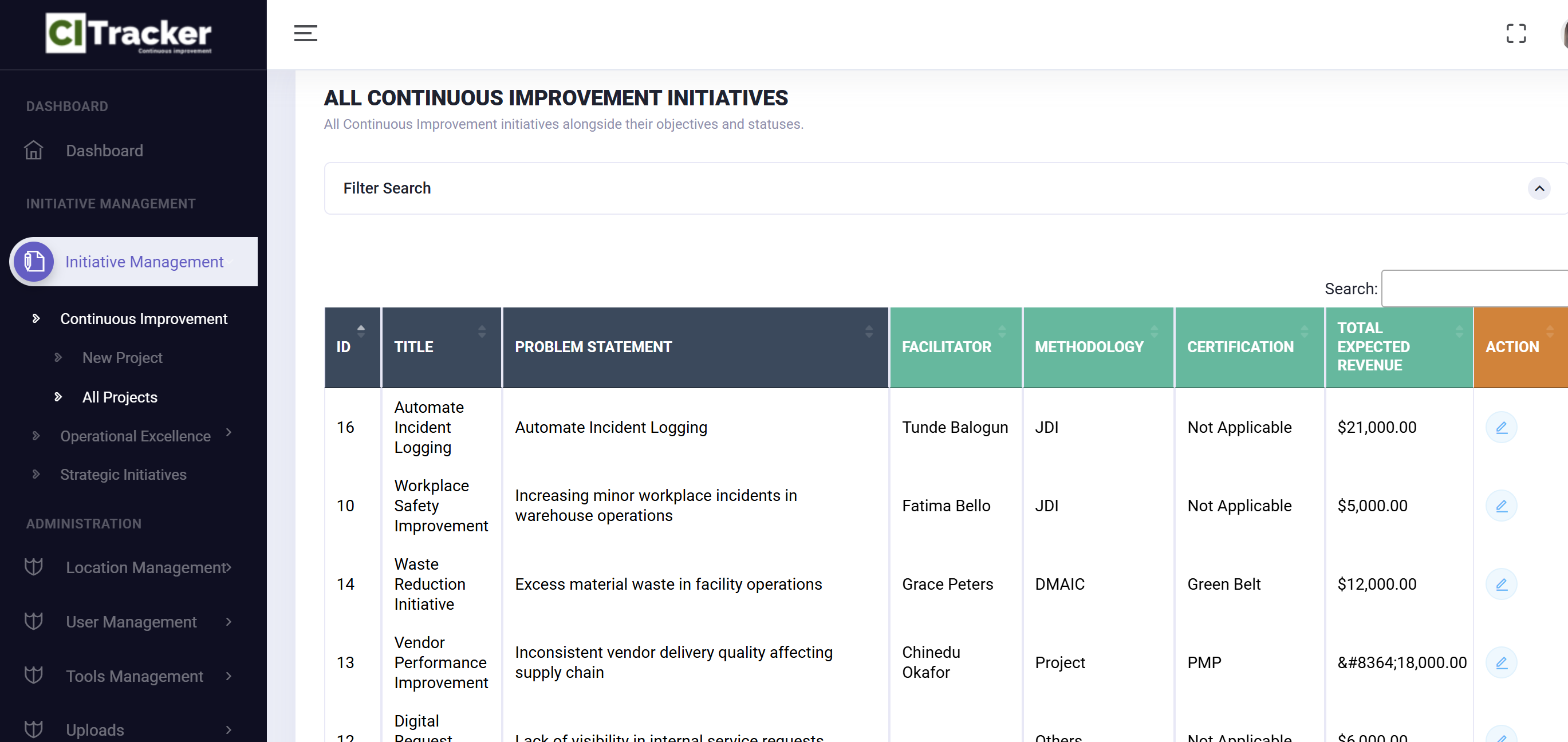The height and width of the screenshot is (742, 1568).
Task: Edit the Workplace Safety Improvement row
Action: [x=1500, y=506]
